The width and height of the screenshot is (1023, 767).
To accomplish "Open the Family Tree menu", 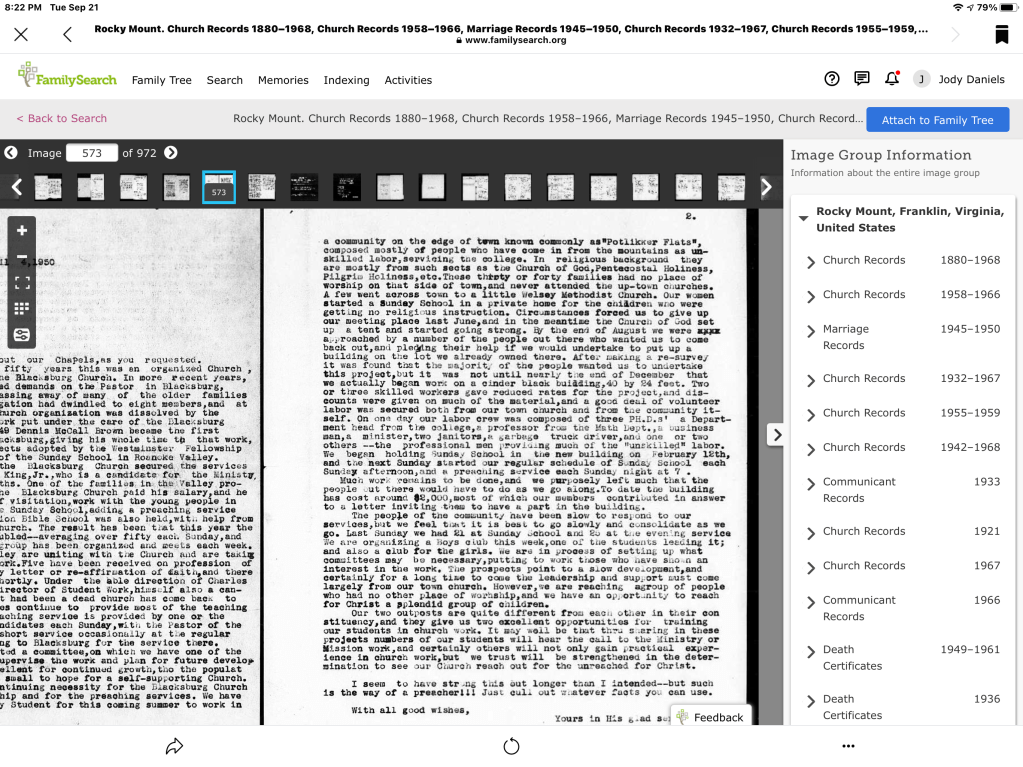I will [x=161, y=80].
